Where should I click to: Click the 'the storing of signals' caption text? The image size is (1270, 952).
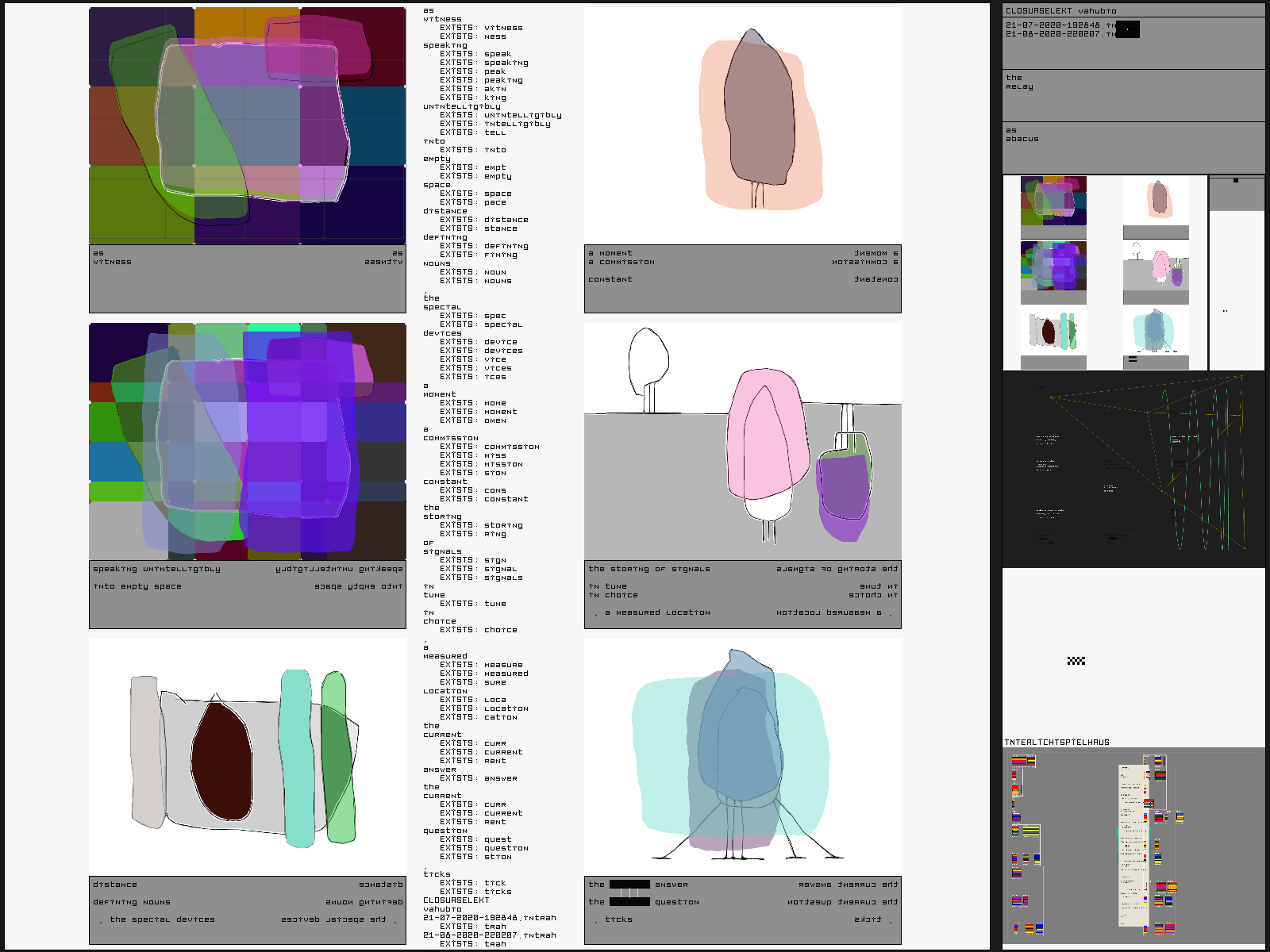tap(649, 569)
